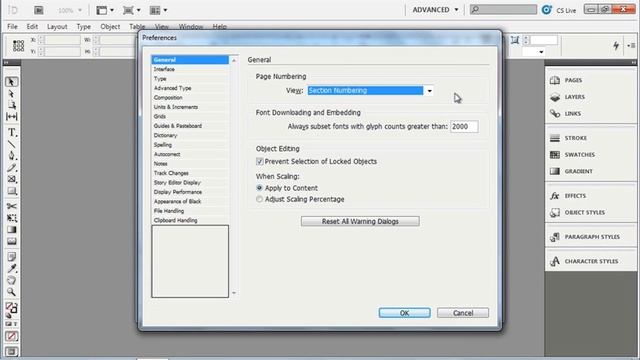The image size is (640, 360).
Task: Click Reset All Warning Dialogs button
Action: click(x=360, y=221)
